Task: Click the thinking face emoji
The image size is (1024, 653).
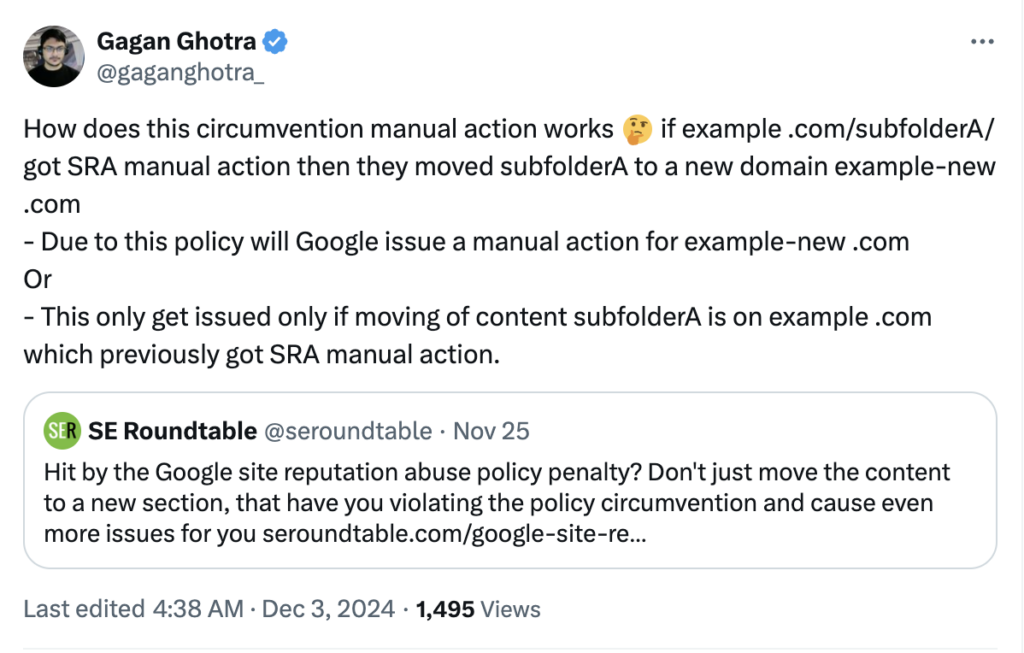Action: click(635, 130)
